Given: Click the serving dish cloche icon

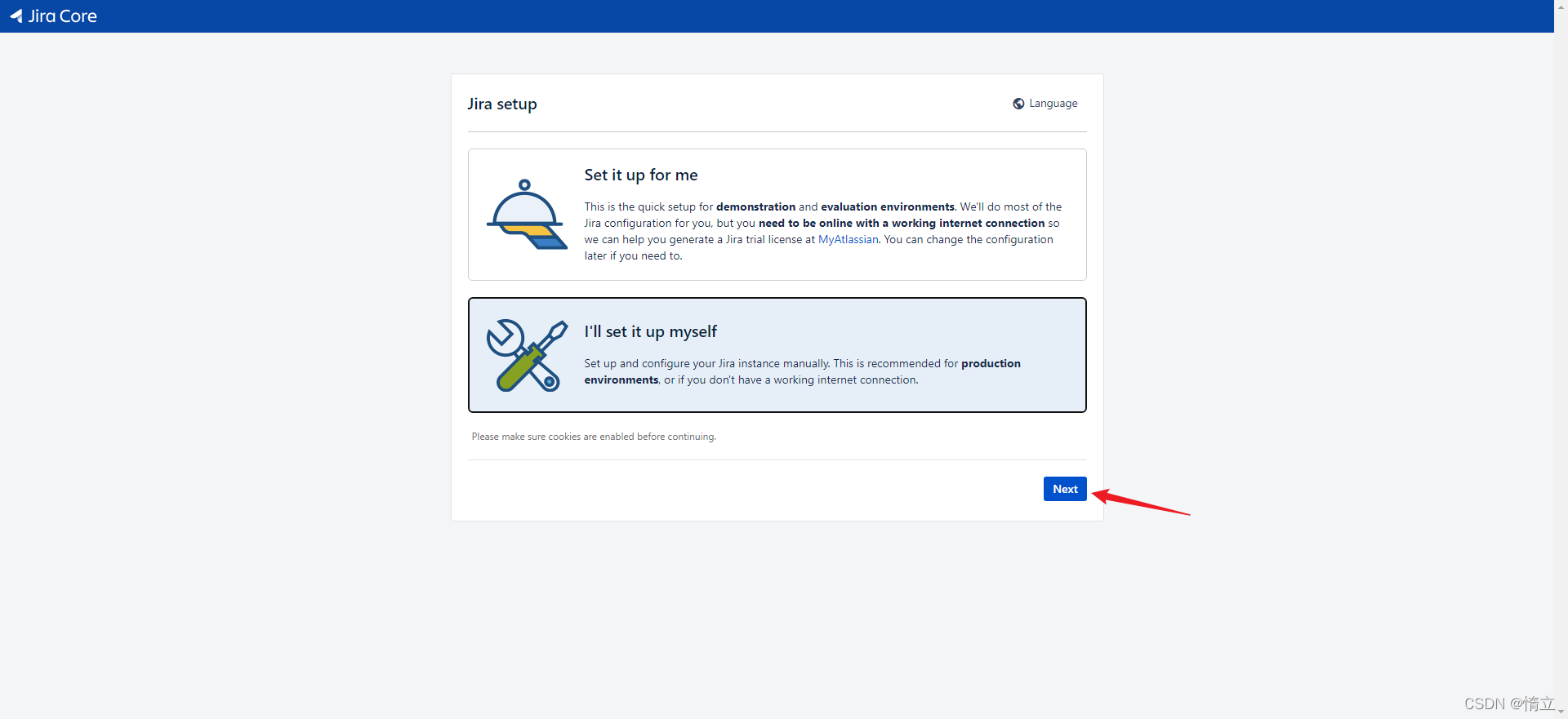Looking at the screenshot, I should click(x=527, y=214).
